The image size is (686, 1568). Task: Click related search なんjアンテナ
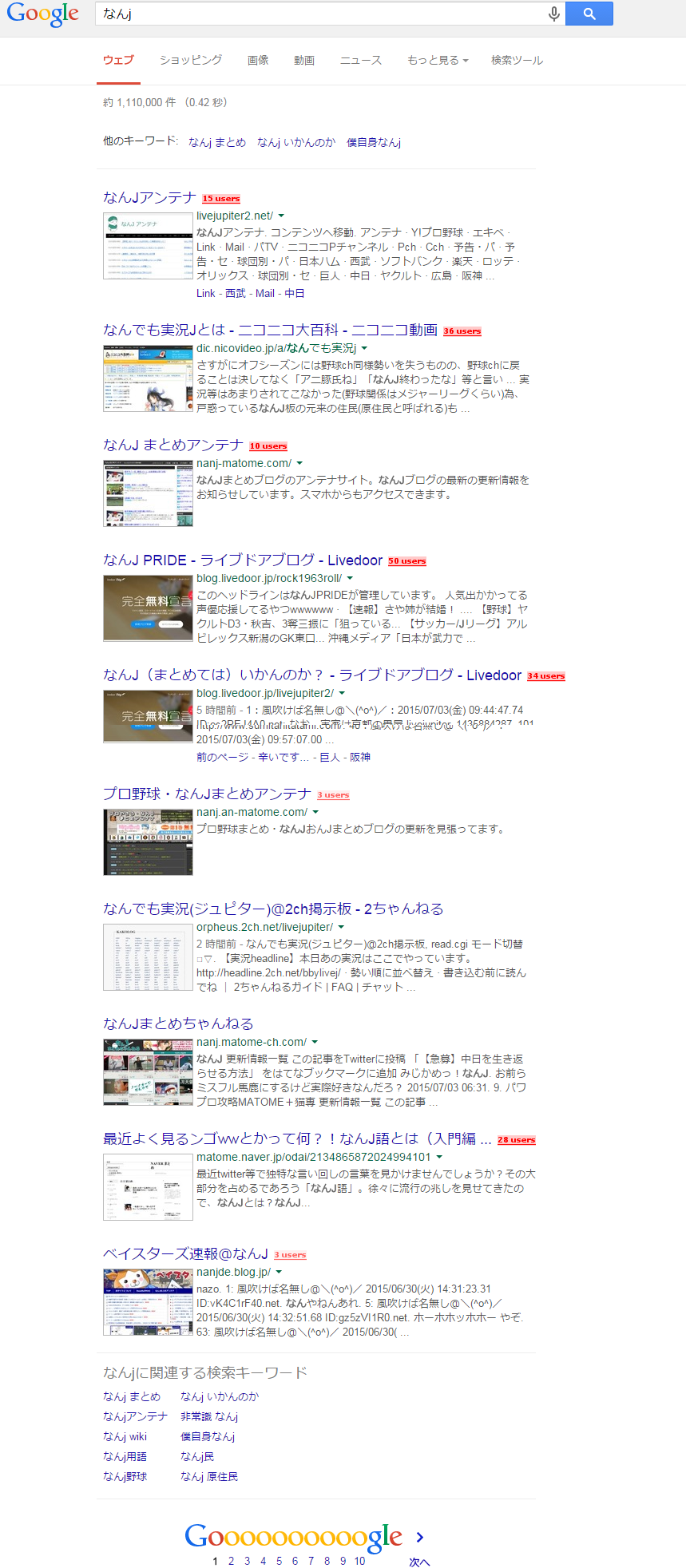pos(135,1416)
